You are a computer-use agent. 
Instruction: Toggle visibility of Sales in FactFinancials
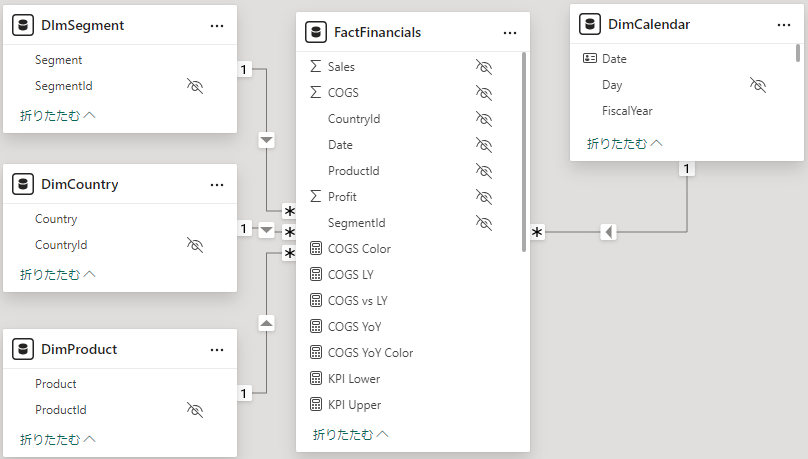click(484, 67)
